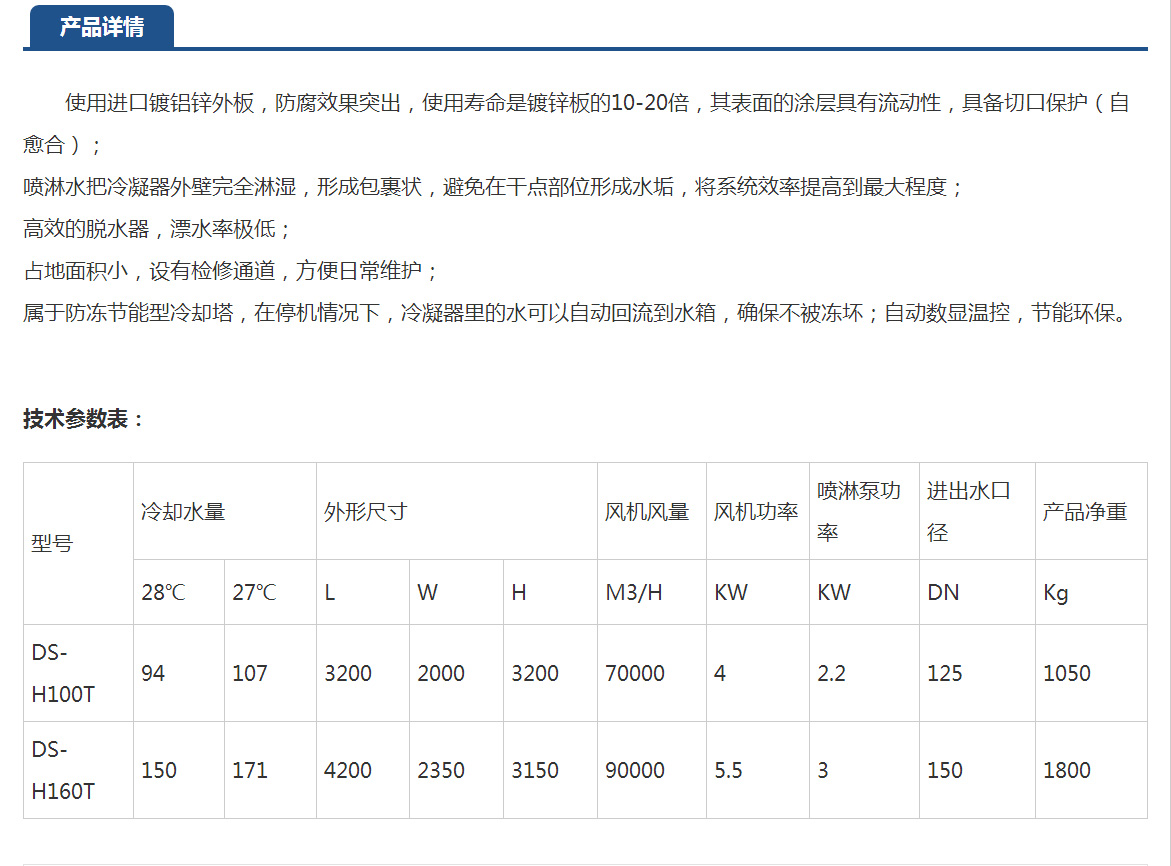The image size is (1171, 866).
Task: Select the 1800 net weight value
Action: pyautogui.click(x=1067, y=770)
